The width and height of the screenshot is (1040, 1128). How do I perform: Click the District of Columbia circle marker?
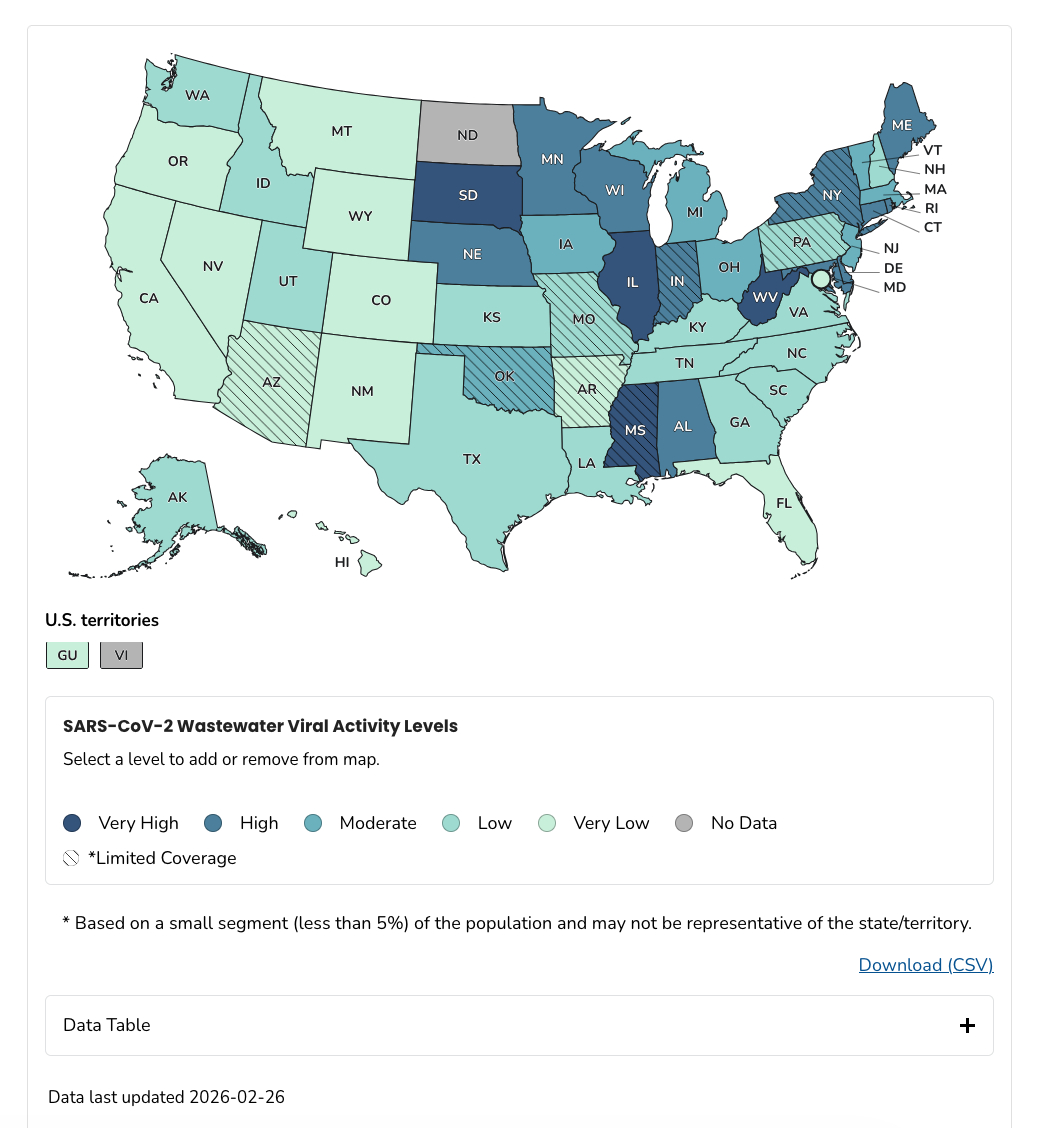[x=821, y=279]
